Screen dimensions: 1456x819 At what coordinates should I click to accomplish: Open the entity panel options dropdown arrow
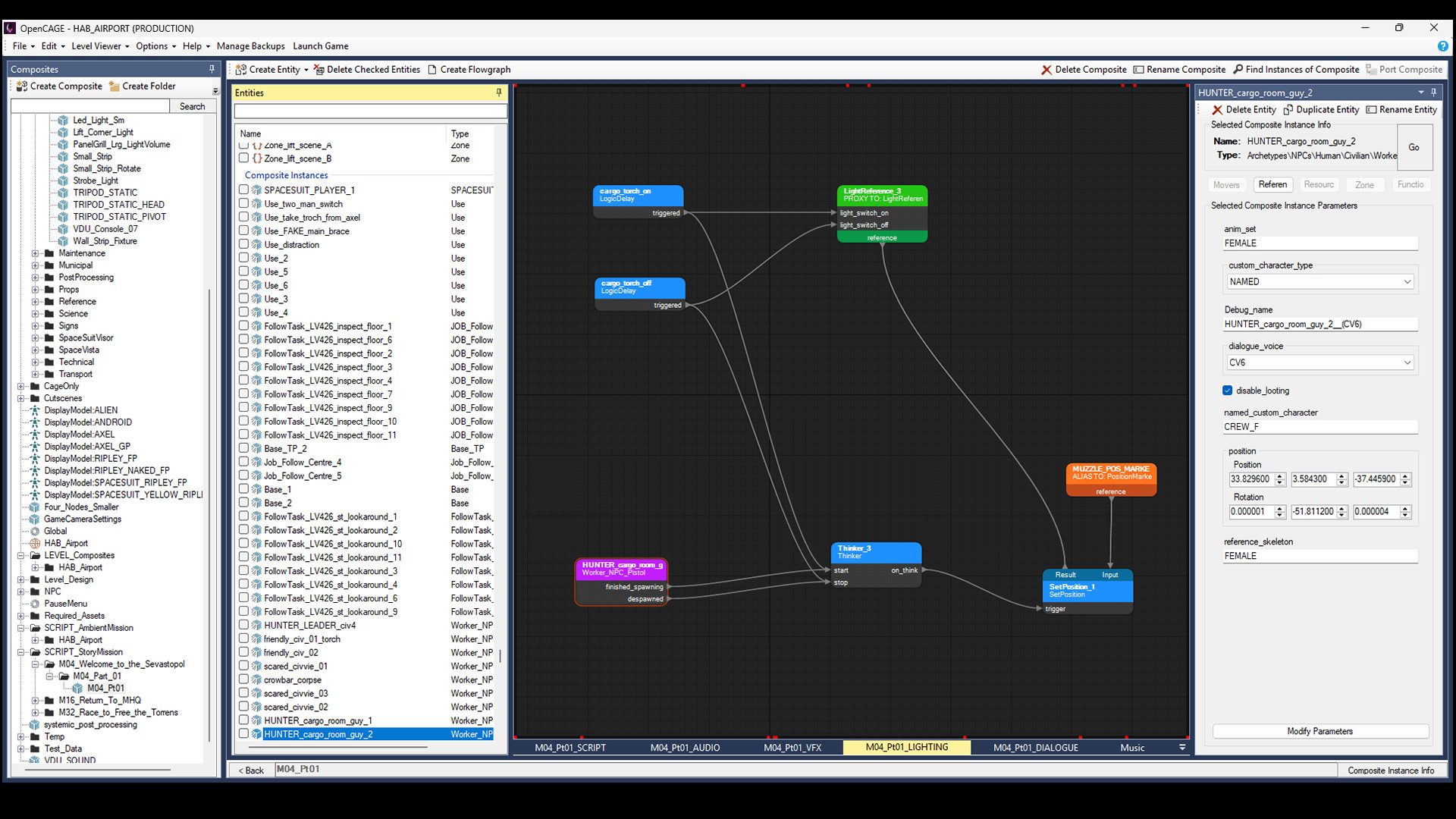(1420, 93)
